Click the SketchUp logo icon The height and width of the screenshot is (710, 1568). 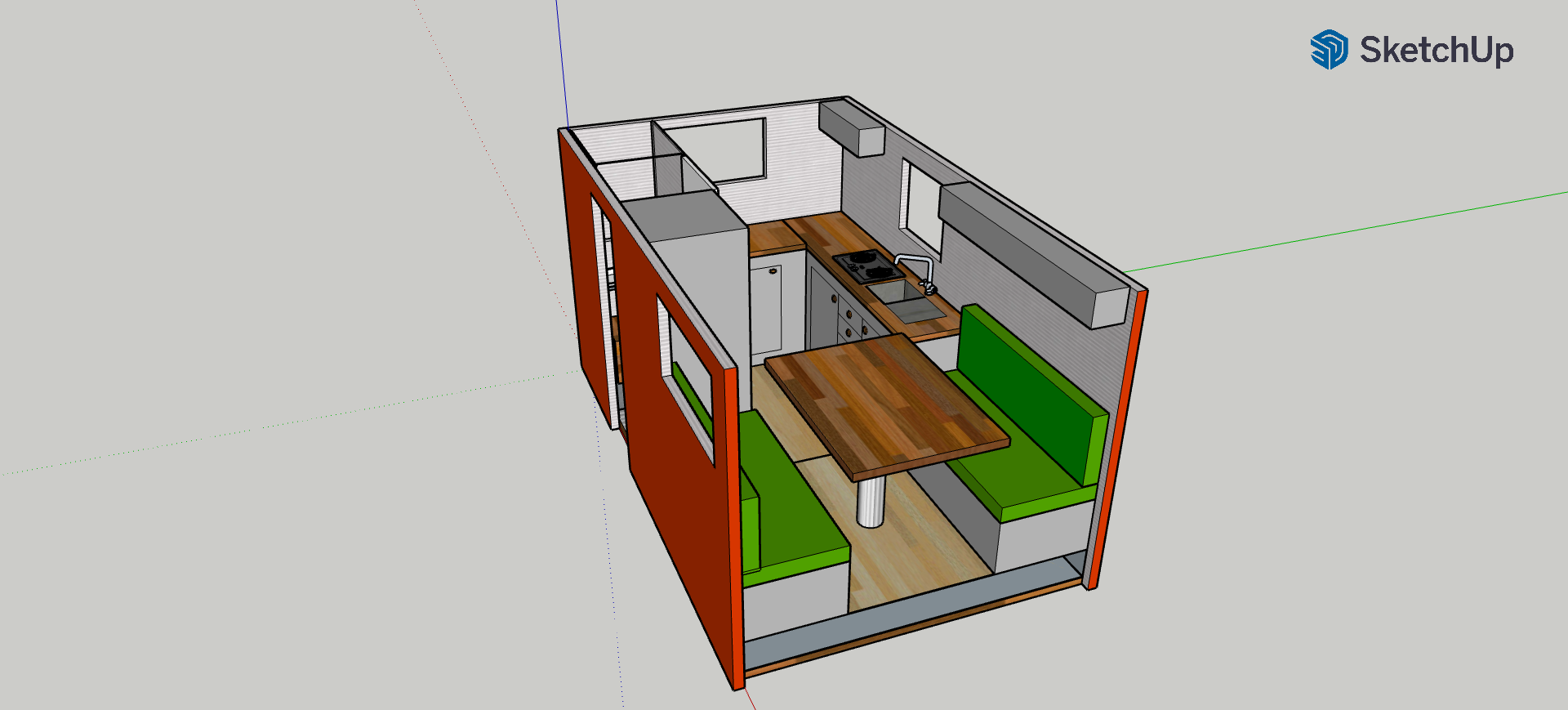pos(1329,50)
